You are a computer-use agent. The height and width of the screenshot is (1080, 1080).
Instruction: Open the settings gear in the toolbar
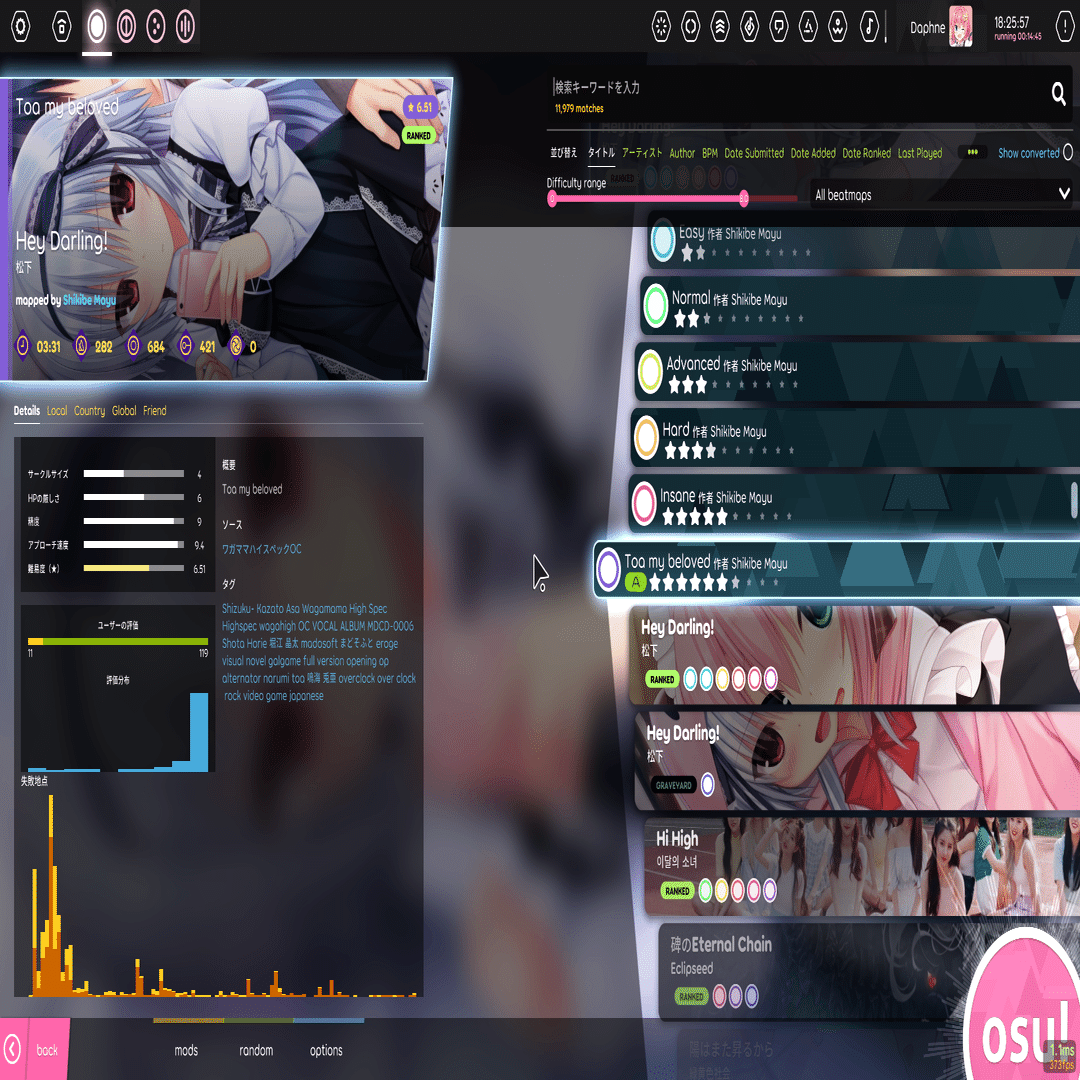(21, 26)
